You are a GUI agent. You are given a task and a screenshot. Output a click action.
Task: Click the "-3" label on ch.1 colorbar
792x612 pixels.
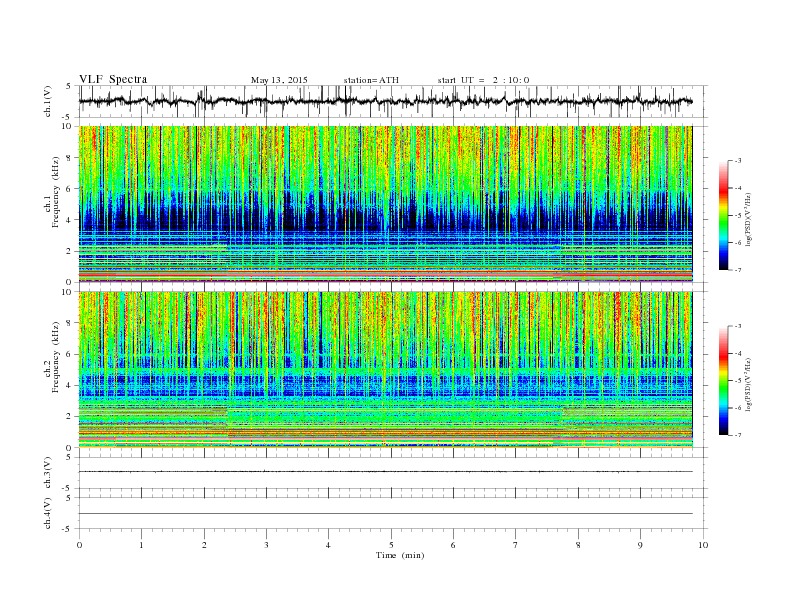tap(737, 161)
